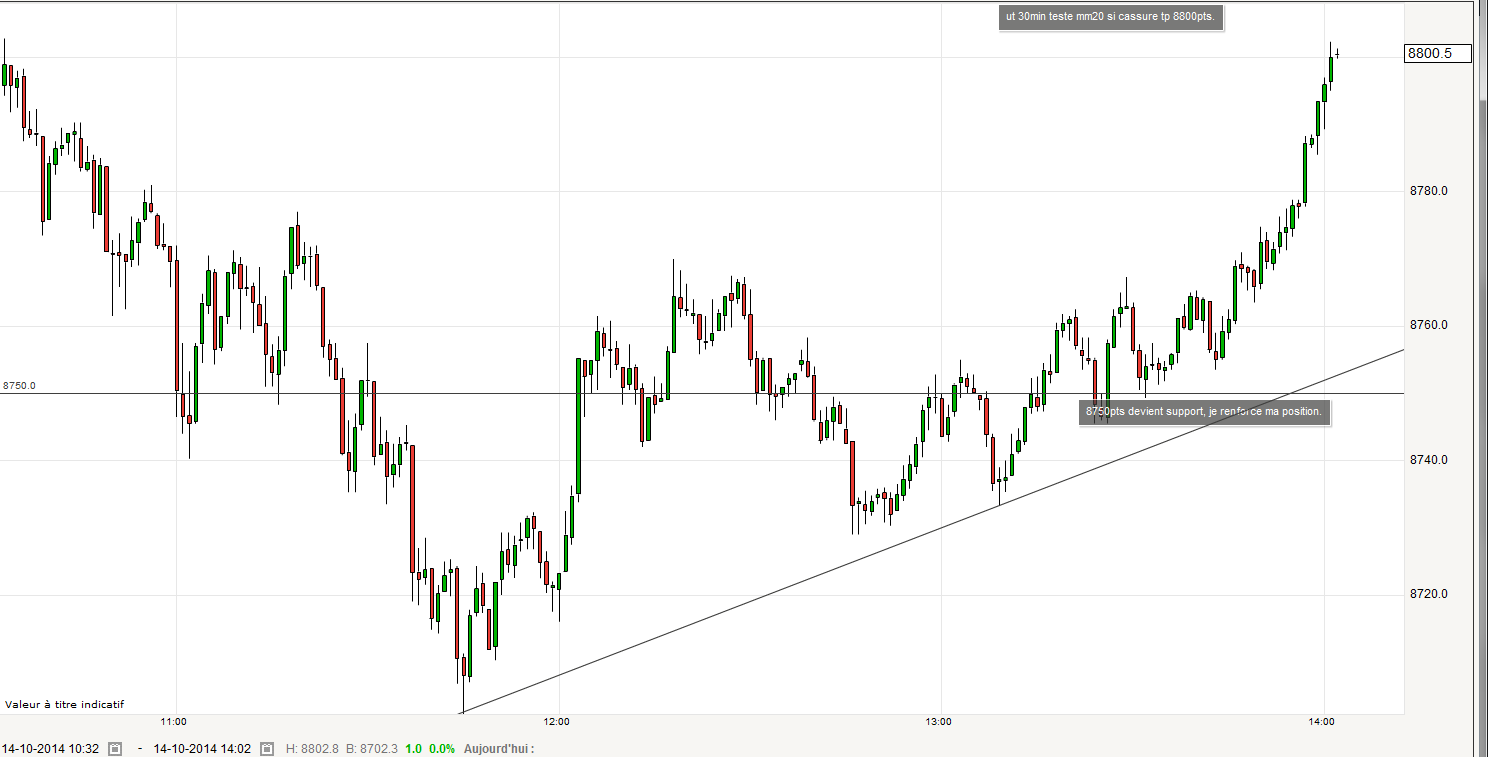Click the 13:00 time axis label
1488x757 pixels.
tap(940, 721)
